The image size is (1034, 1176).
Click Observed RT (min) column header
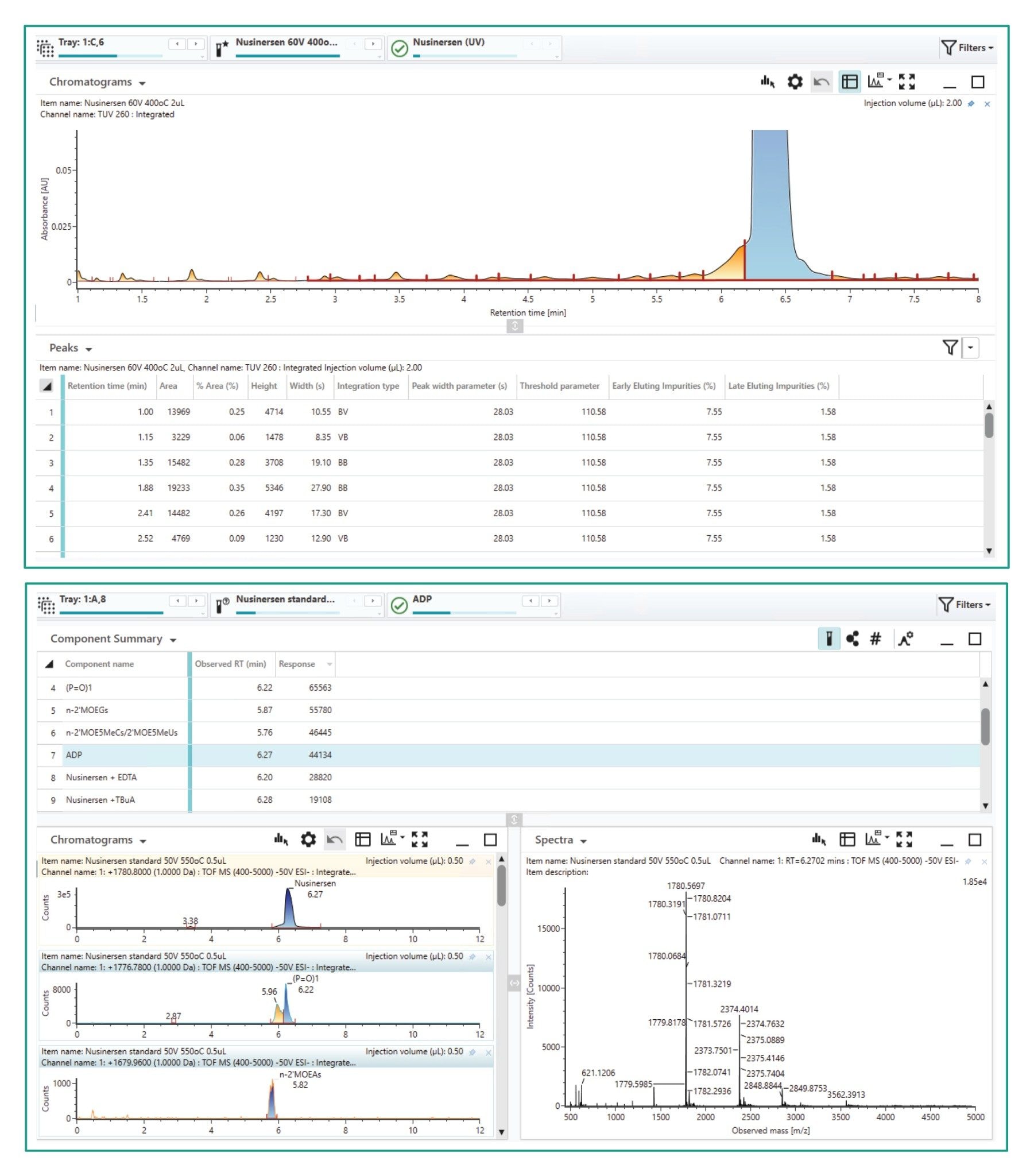[x=230, y=664]
